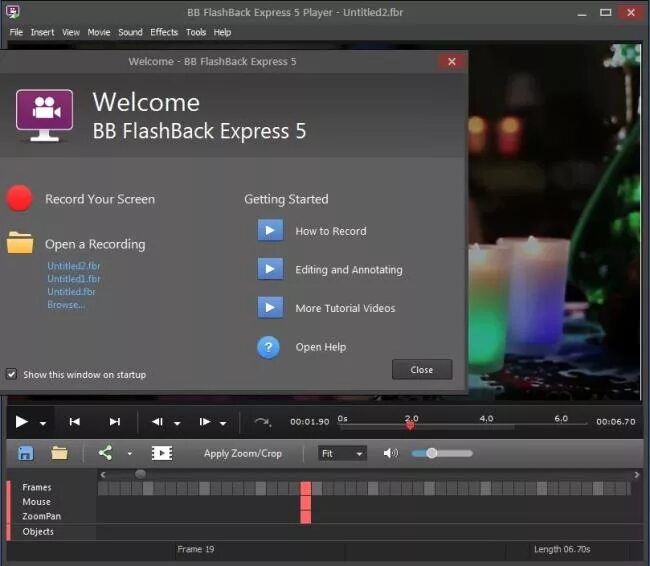The width and height of the screenshot is (650, 566).
Task: Click the red current frame marker in Frames
Action: pyautogui.click(x=306, y=488)
